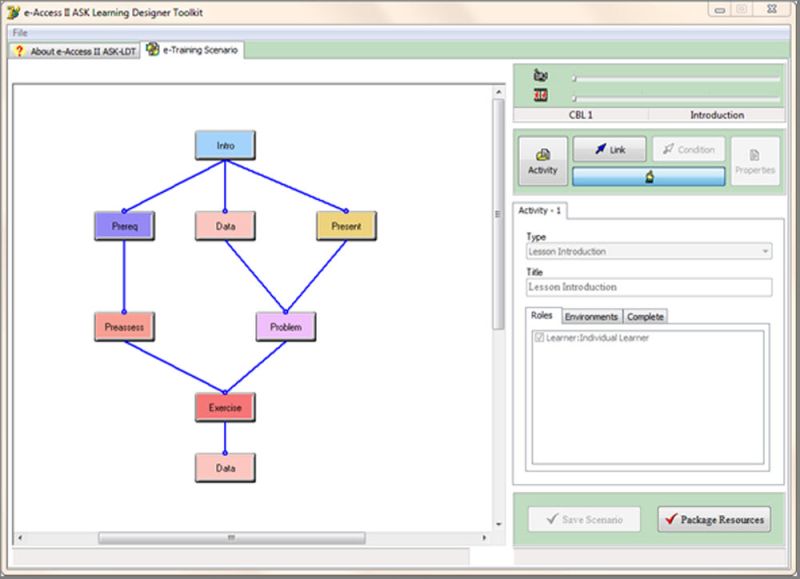800x579 pixels.
Task: Click the top slider track
Action: (x=676, y=78)
